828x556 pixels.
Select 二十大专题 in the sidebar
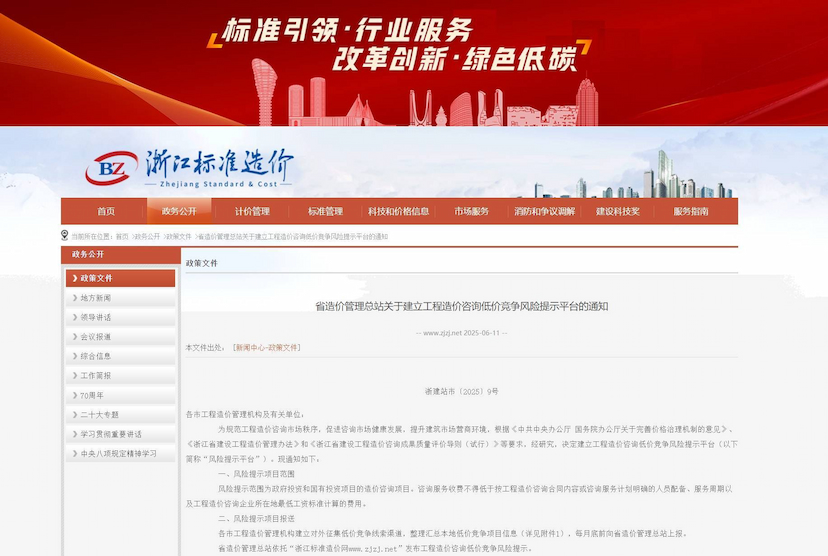120,414
